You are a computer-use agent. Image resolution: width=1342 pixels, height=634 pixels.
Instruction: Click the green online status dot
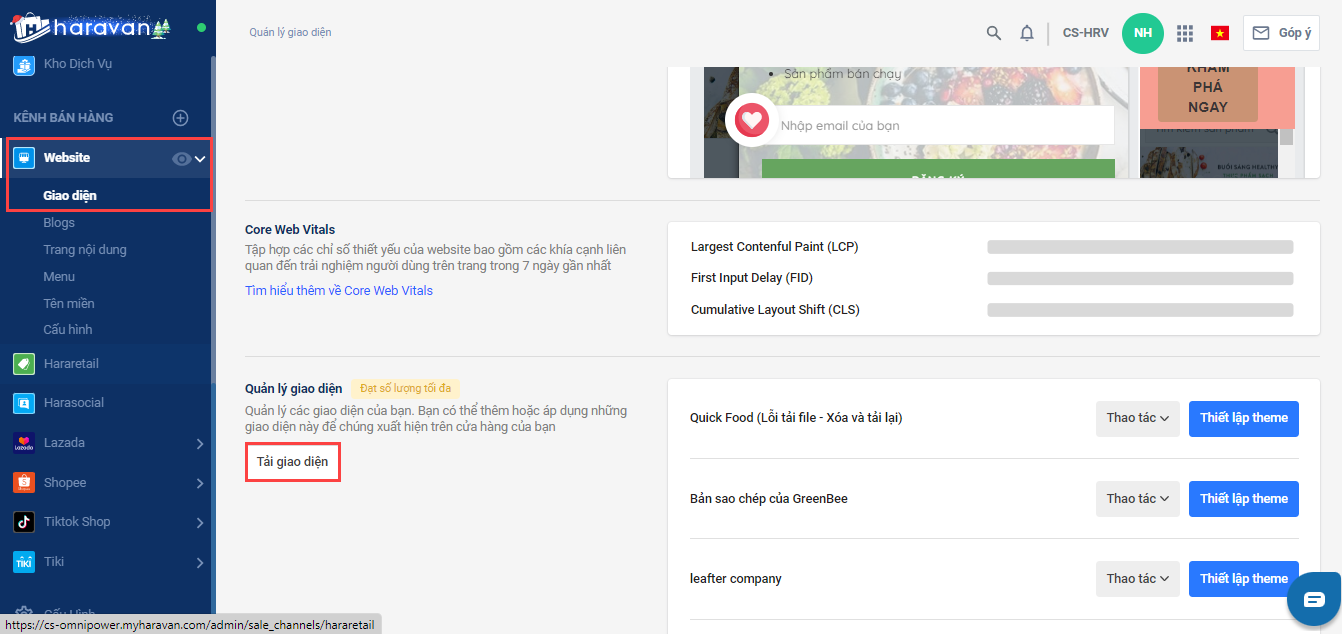[201, 27]
